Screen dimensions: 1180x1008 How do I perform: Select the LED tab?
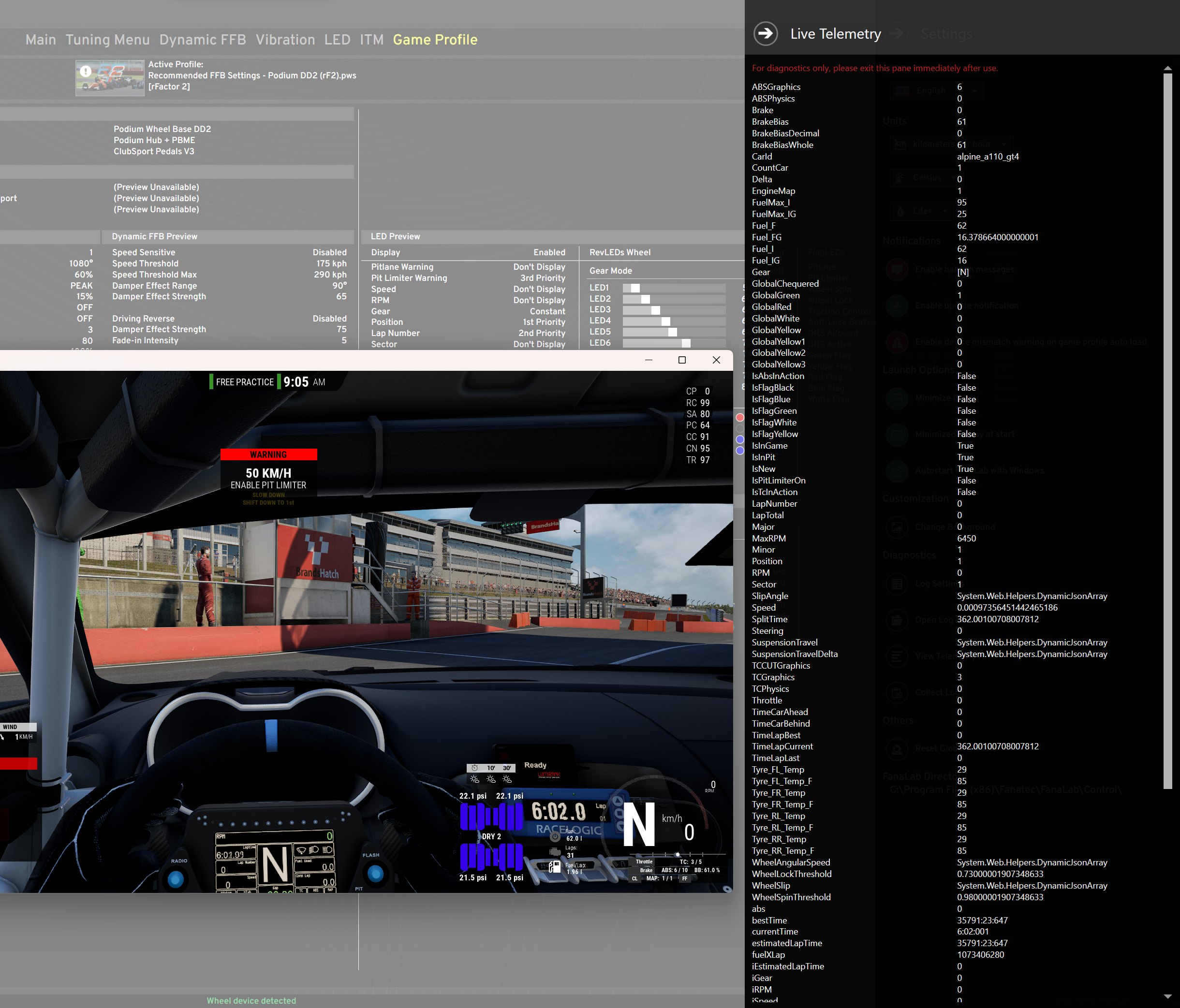click(337, 40)
